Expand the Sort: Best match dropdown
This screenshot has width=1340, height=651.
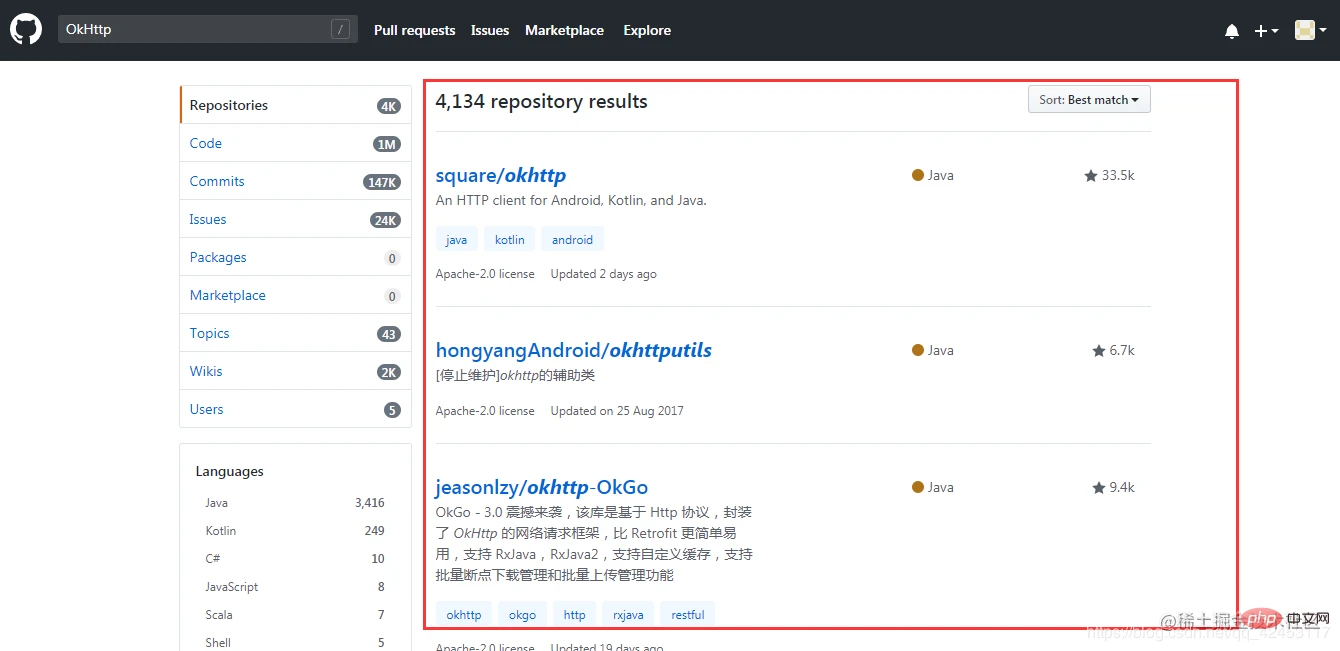[1089, 100]
